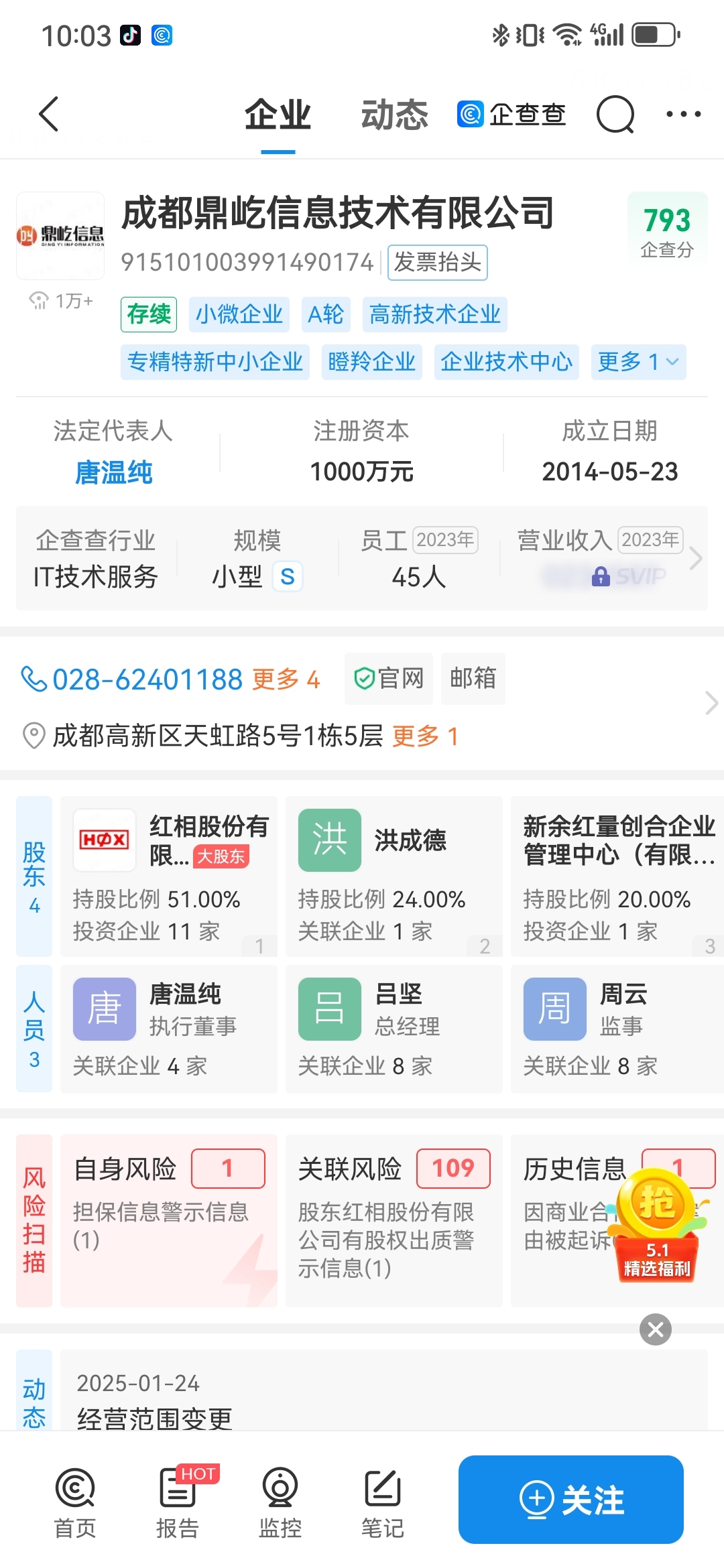Tap TikTok icon in status bar

point(131,35)
